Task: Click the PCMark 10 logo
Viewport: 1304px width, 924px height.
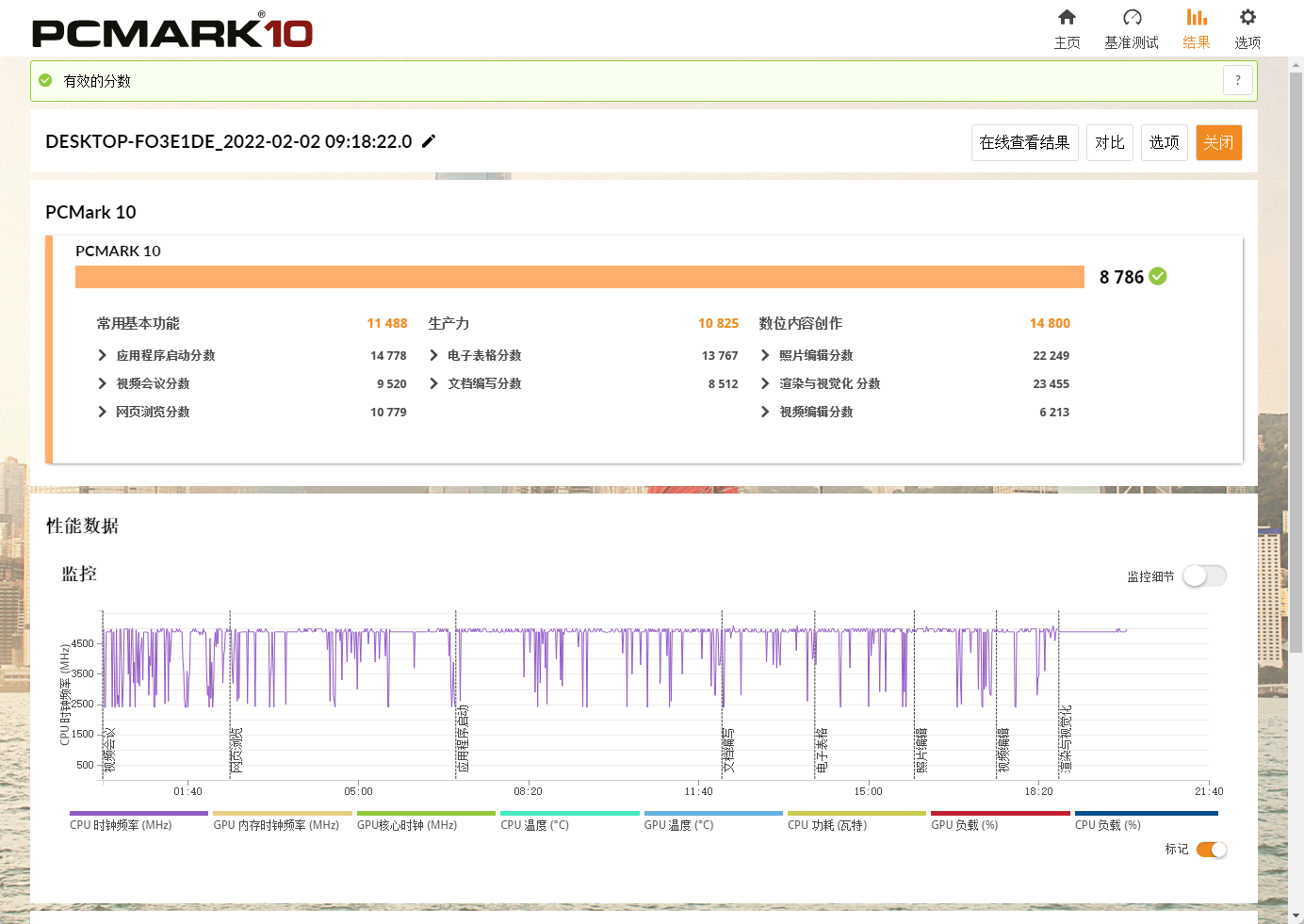Action: coord(172,31)
